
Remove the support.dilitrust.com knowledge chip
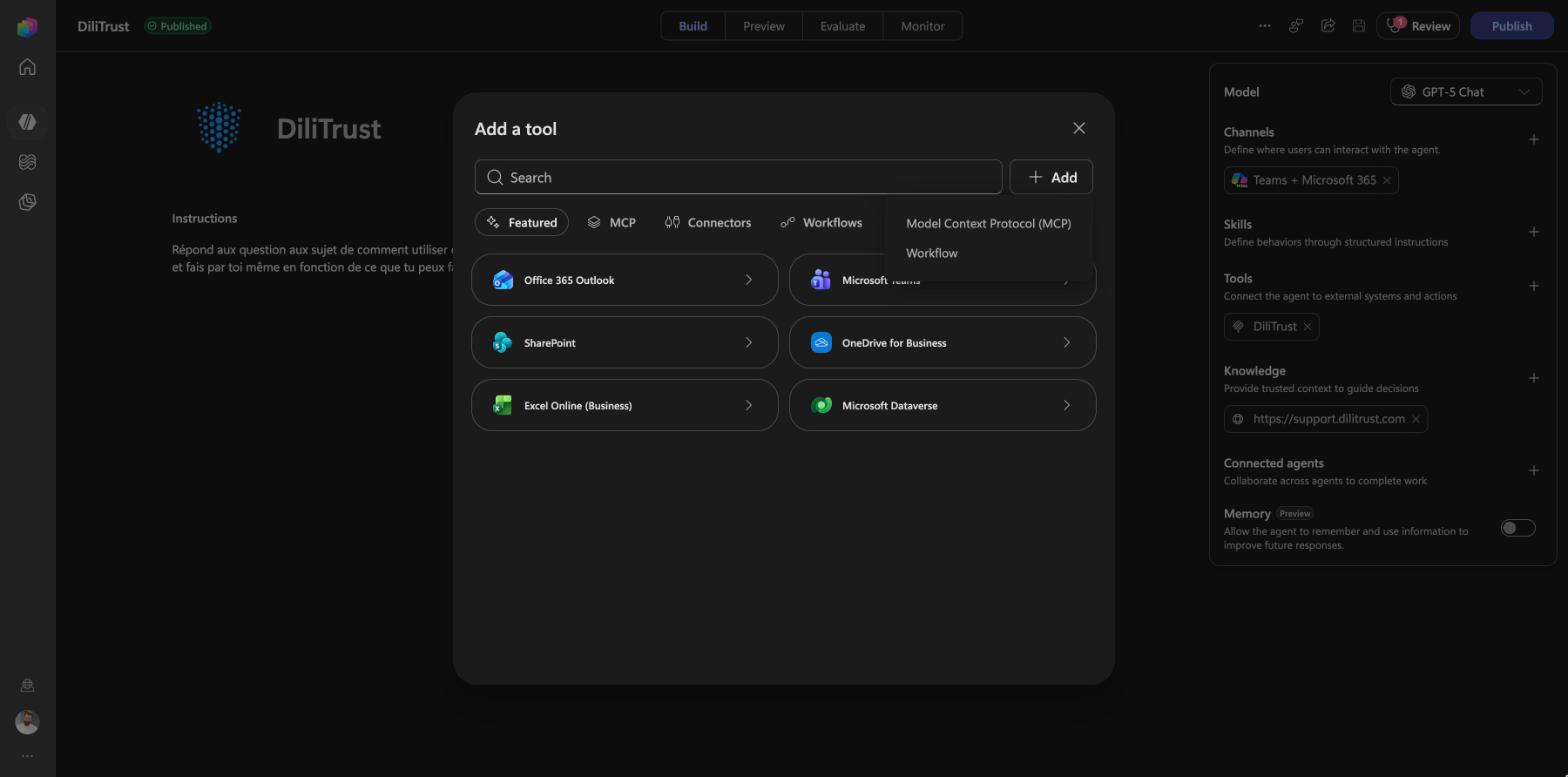[x=1416, y=419]
